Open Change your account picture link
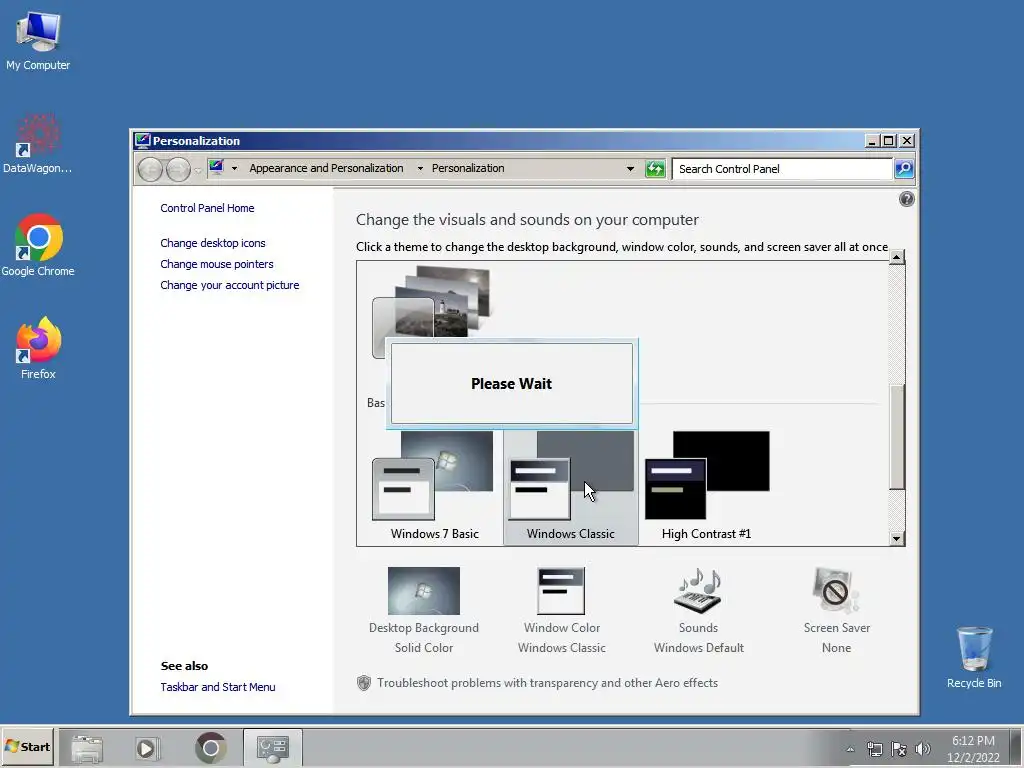 [x=230, y=285]
